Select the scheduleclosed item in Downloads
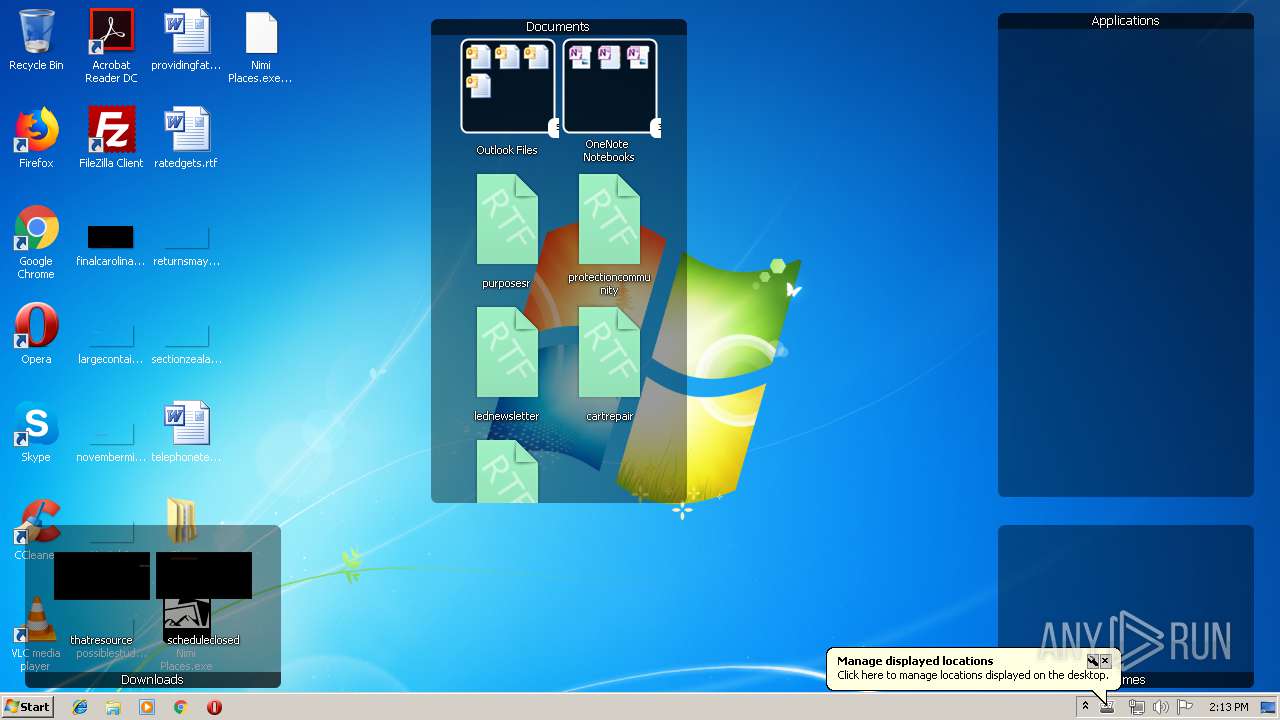The width and height of the screenshot is (1280, 720). coord(203,599)
